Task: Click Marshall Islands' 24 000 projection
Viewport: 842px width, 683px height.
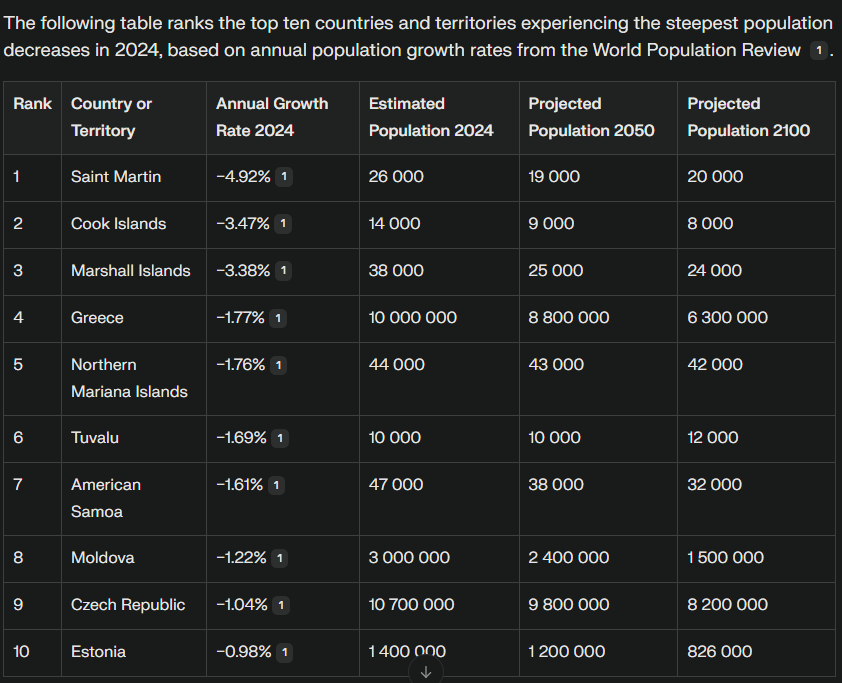Action: (715, 271)
